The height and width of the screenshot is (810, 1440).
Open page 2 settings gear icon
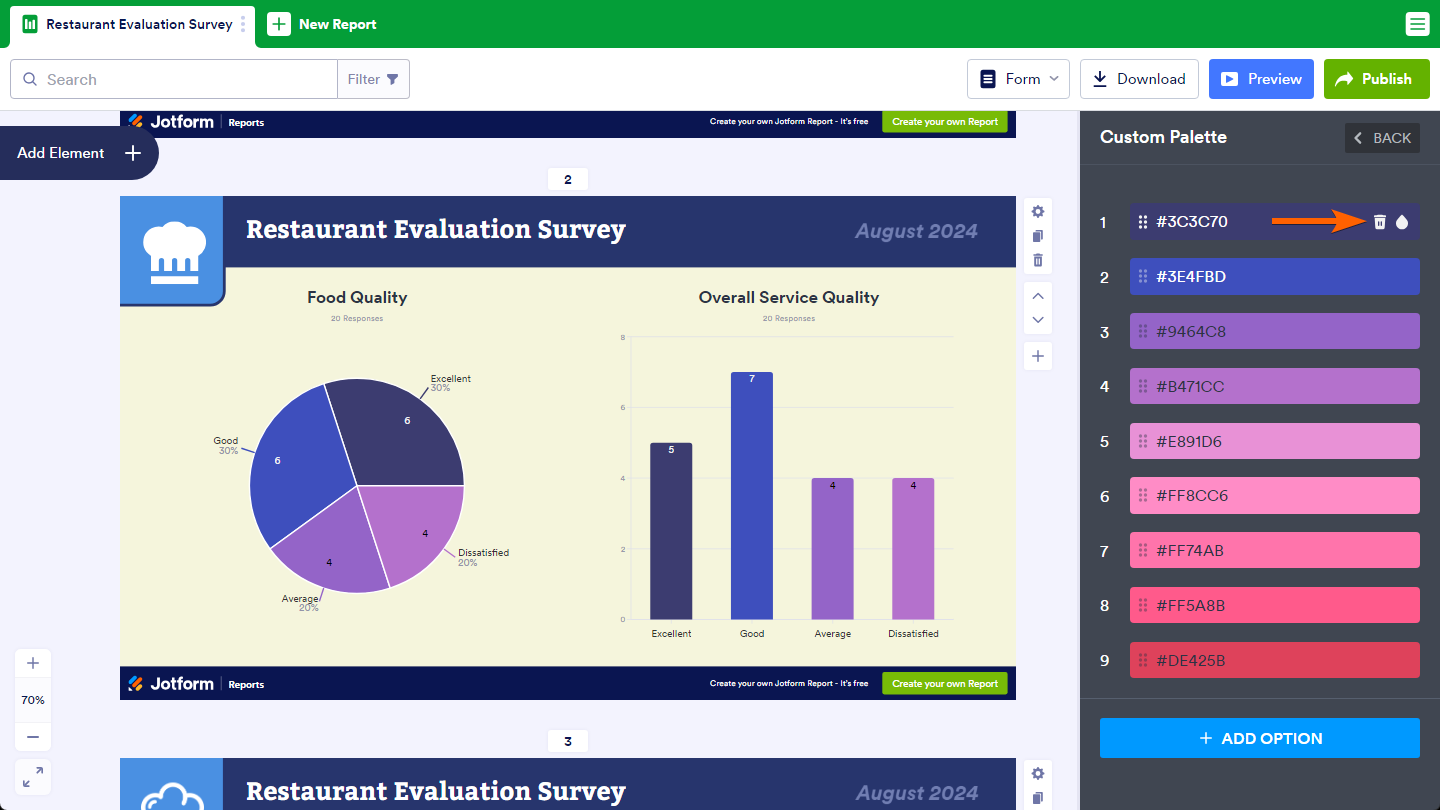pyautogui.click(x=1038, y=212)
